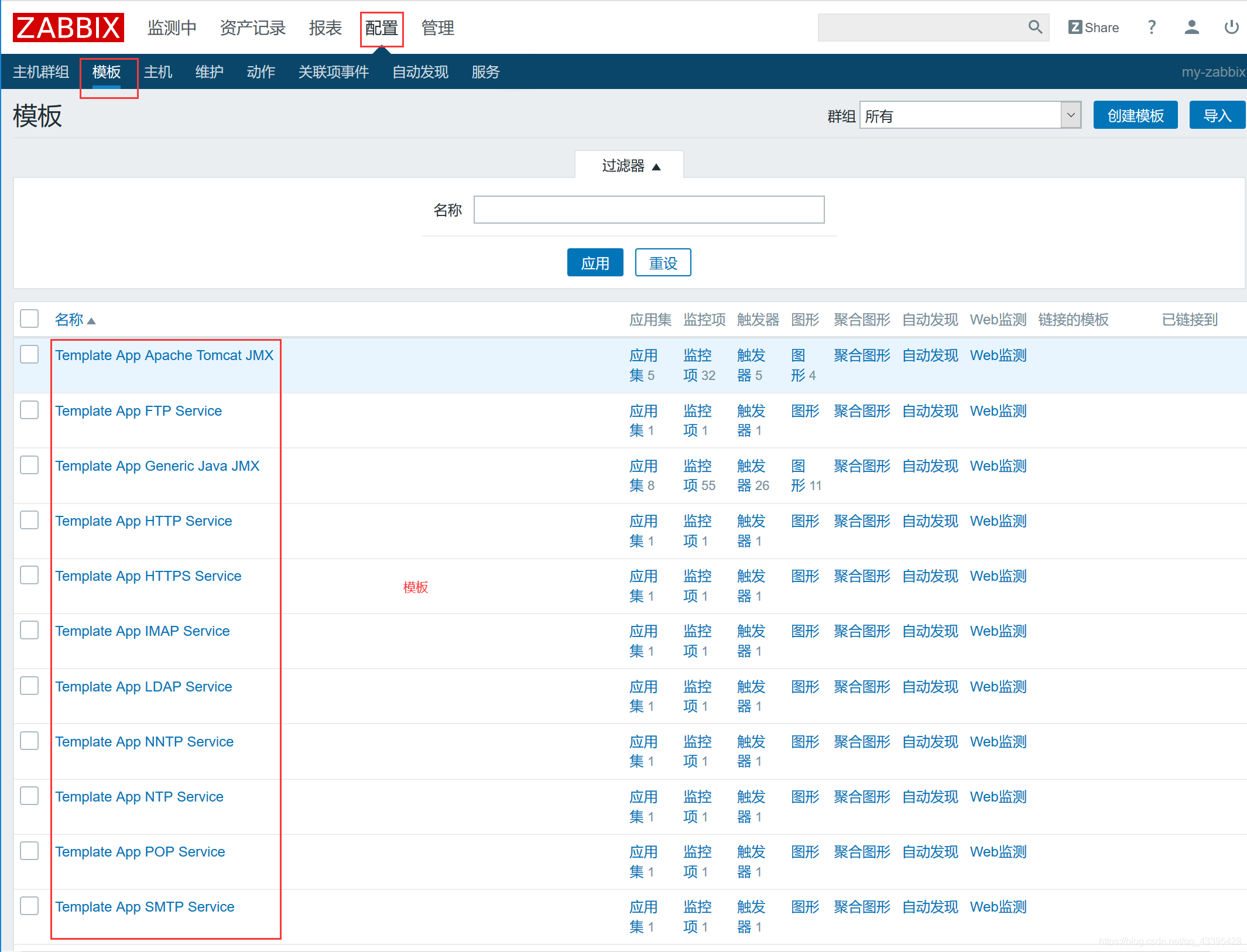Open the Zabbix Share link
This screenshot has width=1247, height=952.
[1093, 28]
